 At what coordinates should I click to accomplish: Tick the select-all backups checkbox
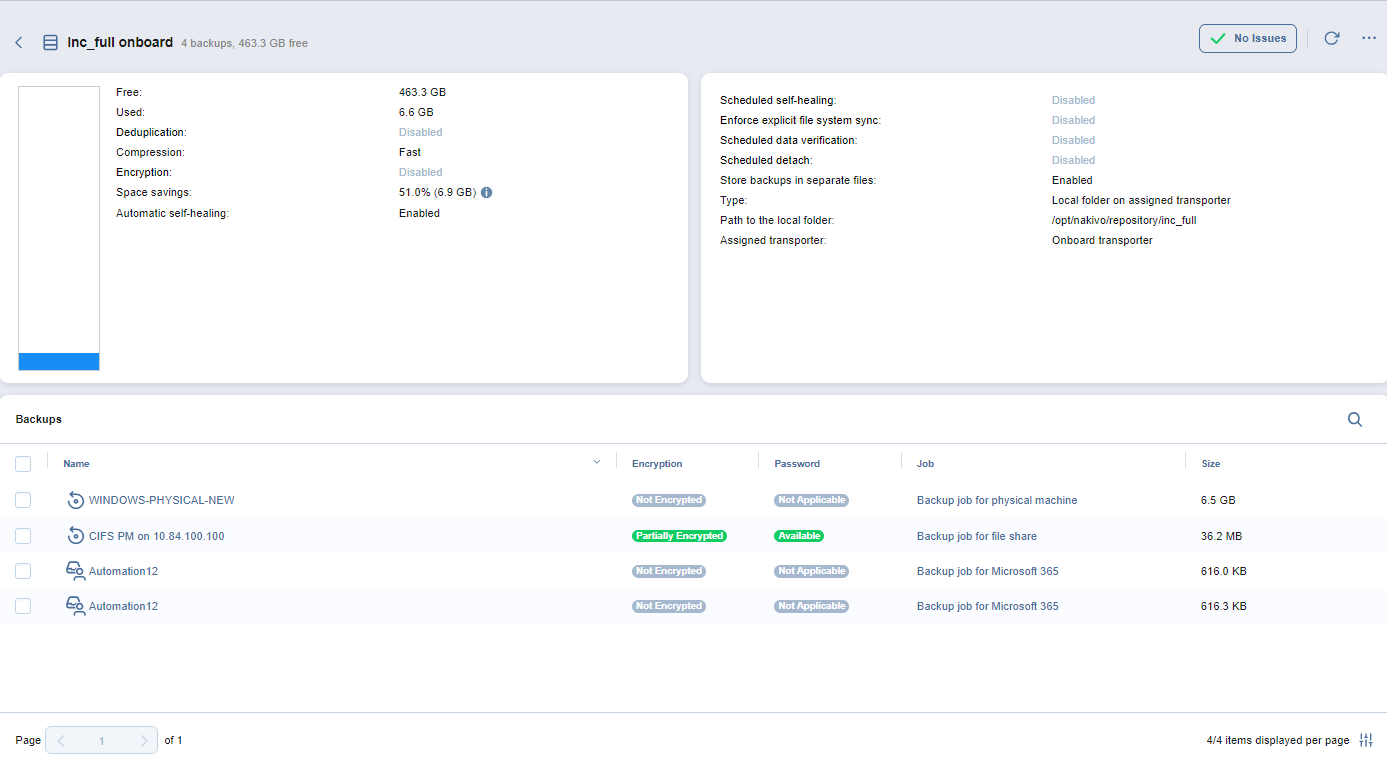[x=23, y=464]
